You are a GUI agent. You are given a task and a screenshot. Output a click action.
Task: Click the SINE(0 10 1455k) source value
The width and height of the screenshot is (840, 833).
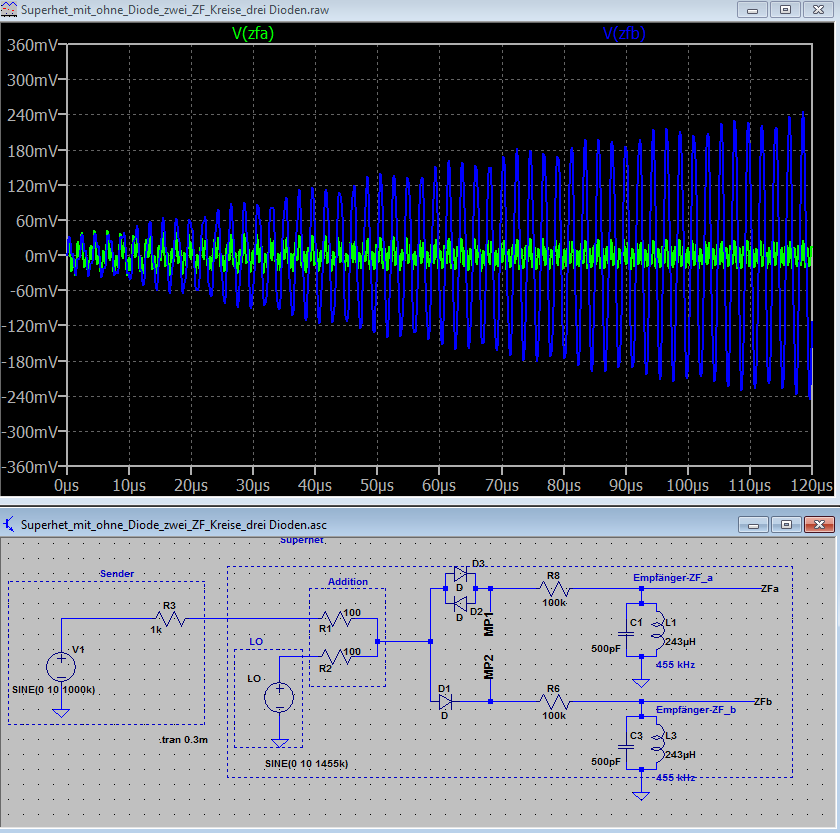306,764
